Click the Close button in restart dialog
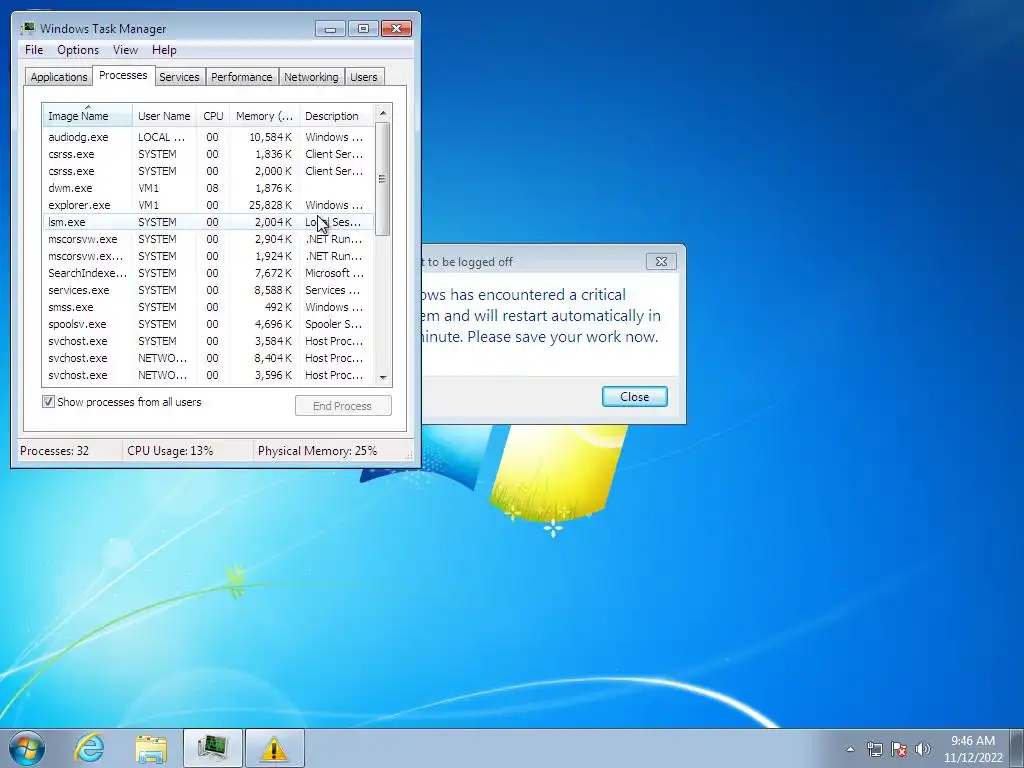The width and height of the screenshot is (1024, 768). click(x=635, y=396)
